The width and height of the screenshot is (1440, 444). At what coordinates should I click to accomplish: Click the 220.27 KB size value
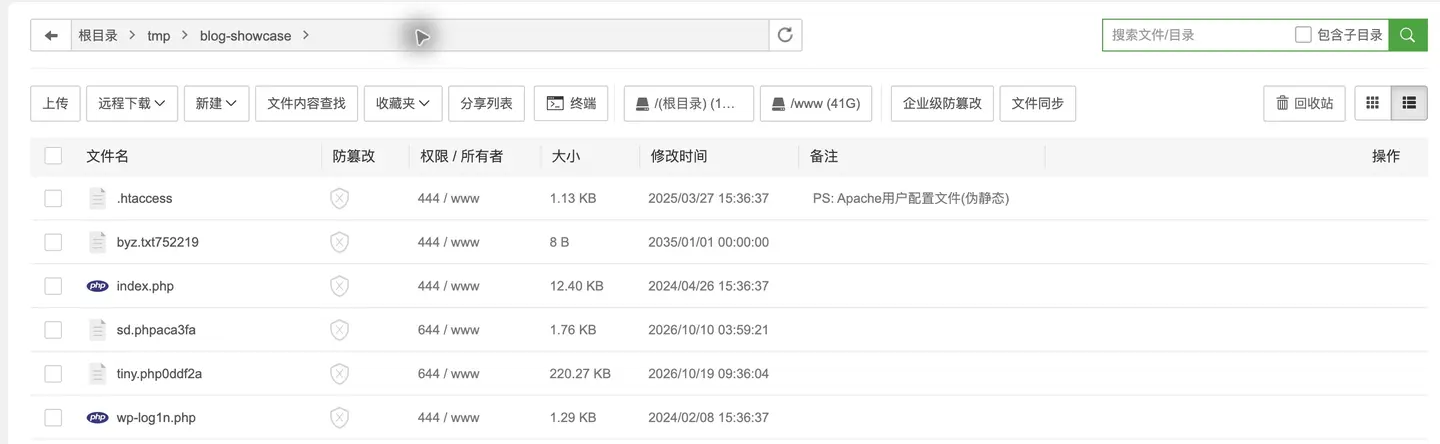pyautogui.click(x=580, y=374)
